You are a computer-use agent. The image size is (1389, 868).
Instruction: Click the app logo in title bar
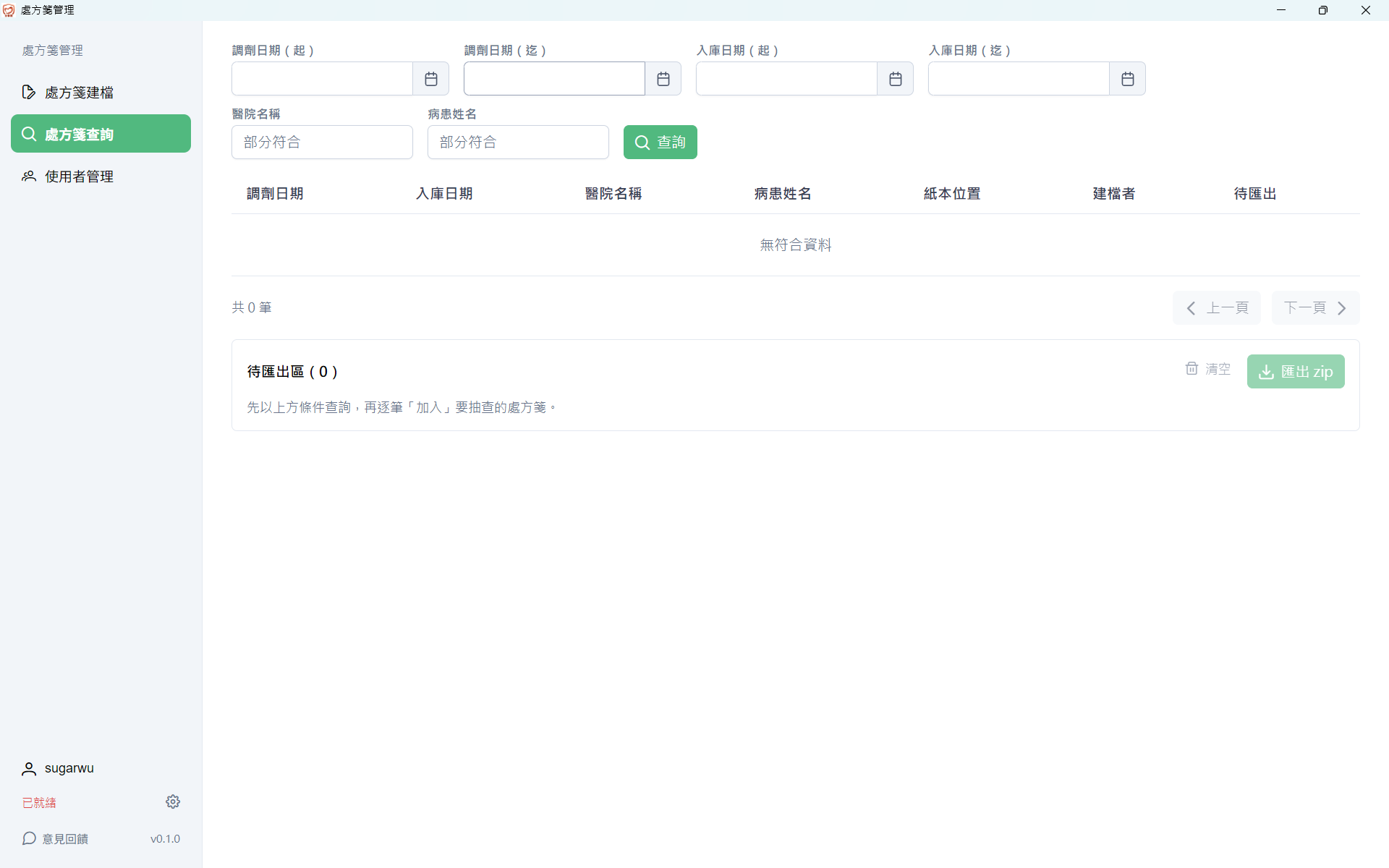9,10
